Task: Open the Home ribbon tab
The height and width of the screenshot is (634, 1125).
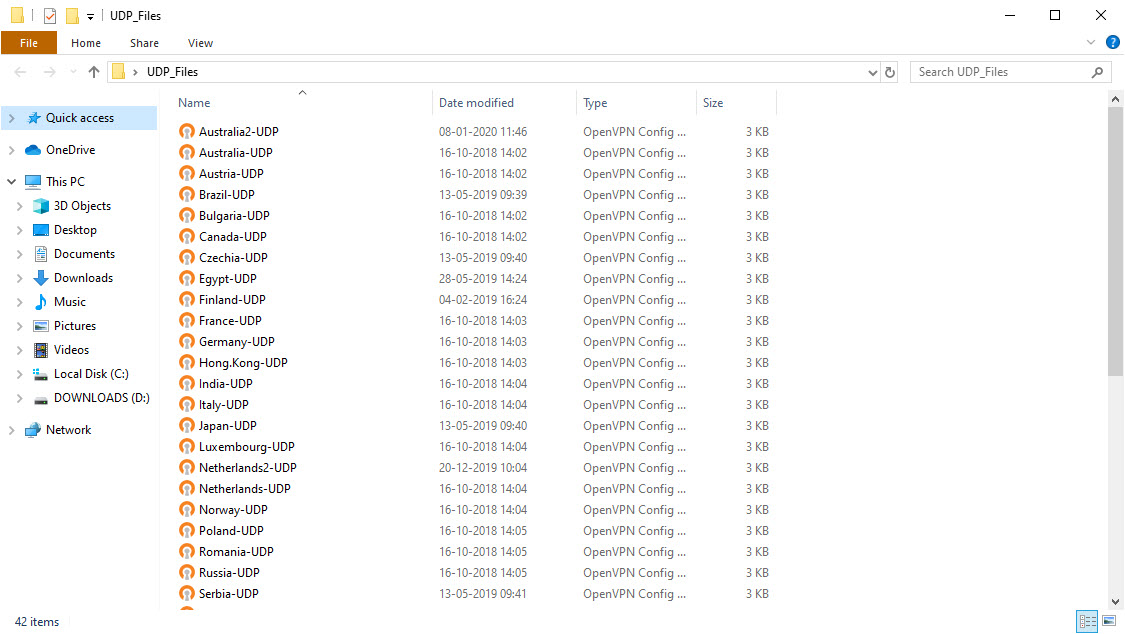Action: pyautogui.click(x=86, y=43)
